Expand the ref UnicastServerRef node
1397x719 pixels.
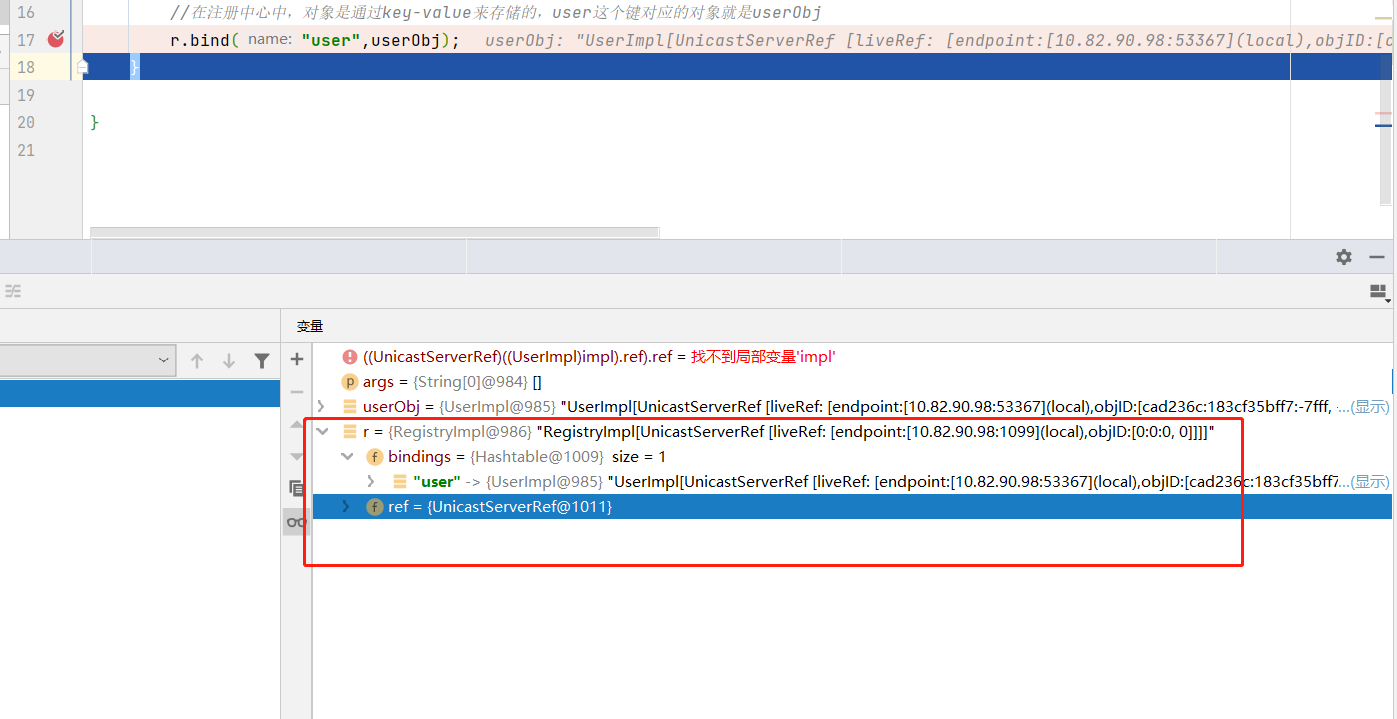347,507
